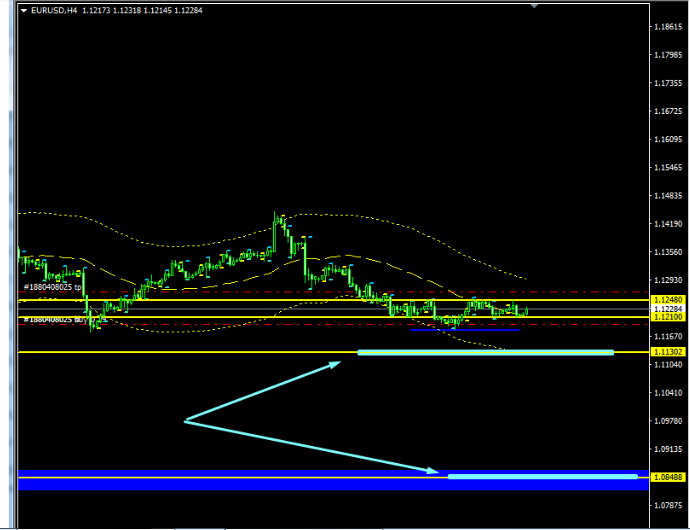Click the 1.18615 label on price scale
Viewport: 690px width, 530px height.
(x=667, y=27)
